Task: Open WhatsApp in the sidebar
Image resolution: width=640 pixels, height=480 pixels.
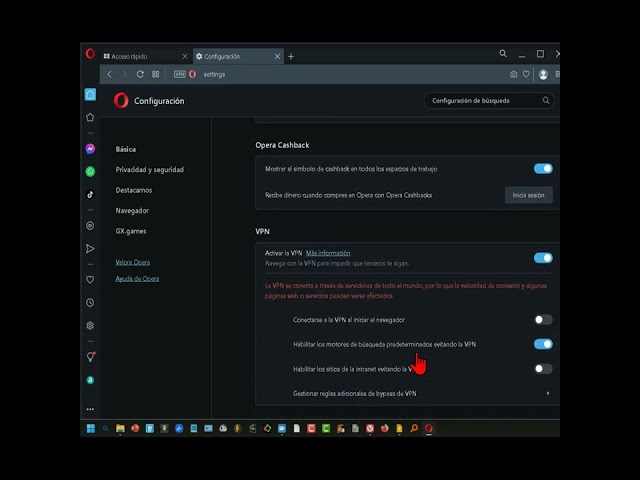Action: [x=90, y=171]
